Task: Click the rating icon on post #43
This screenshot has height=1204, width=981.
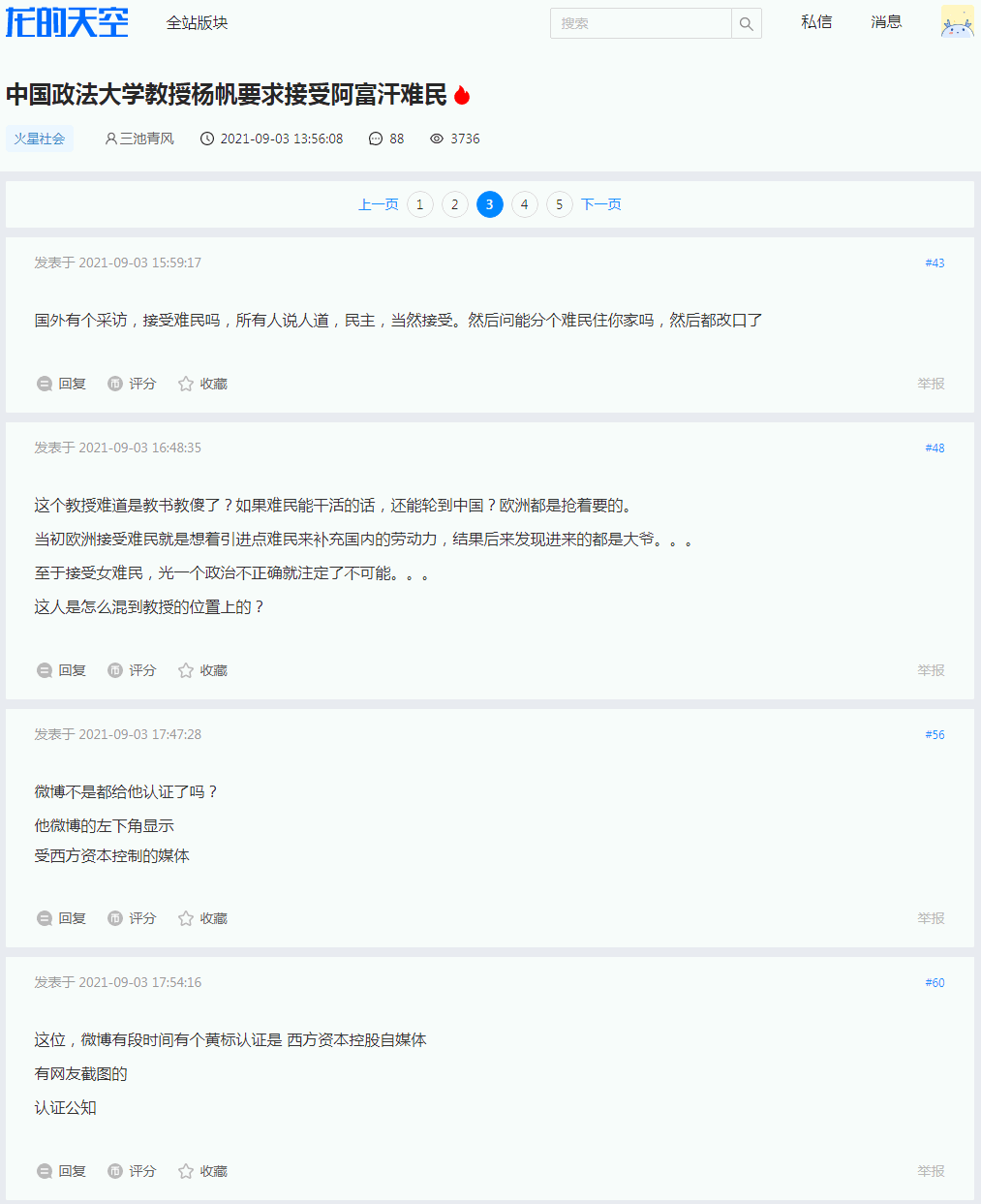Action: [115, 384]
